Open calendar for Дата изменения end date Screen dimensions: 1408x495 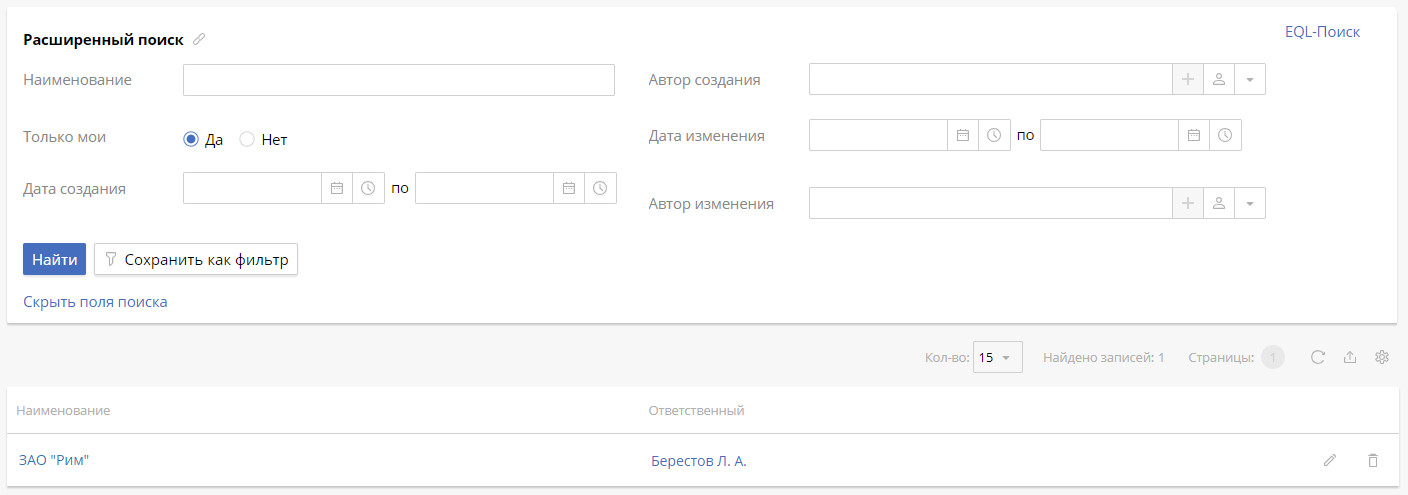click(1194, 135)
